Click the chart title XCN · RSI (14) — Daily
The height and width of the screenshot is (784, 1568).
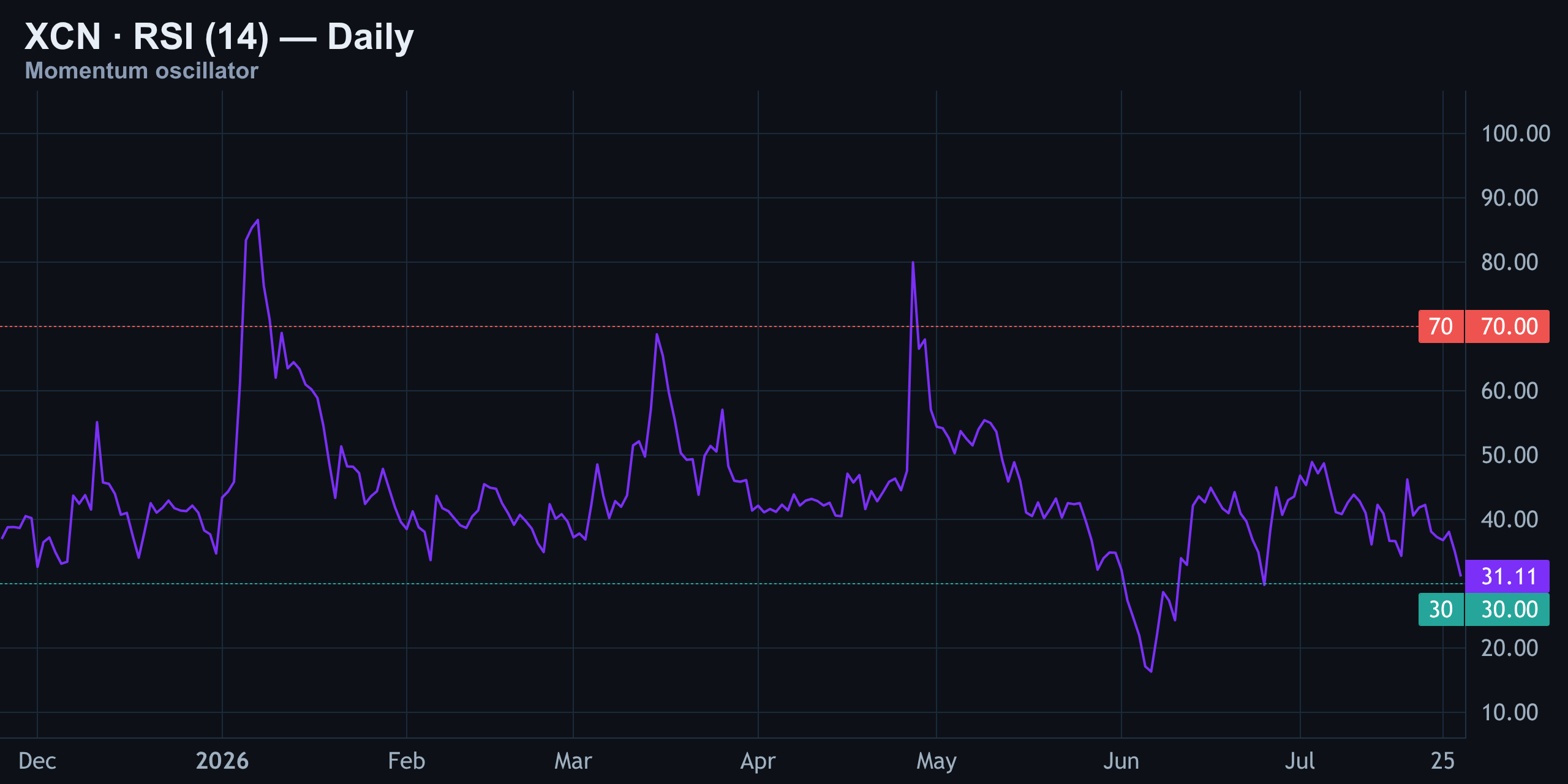point(219,37)
